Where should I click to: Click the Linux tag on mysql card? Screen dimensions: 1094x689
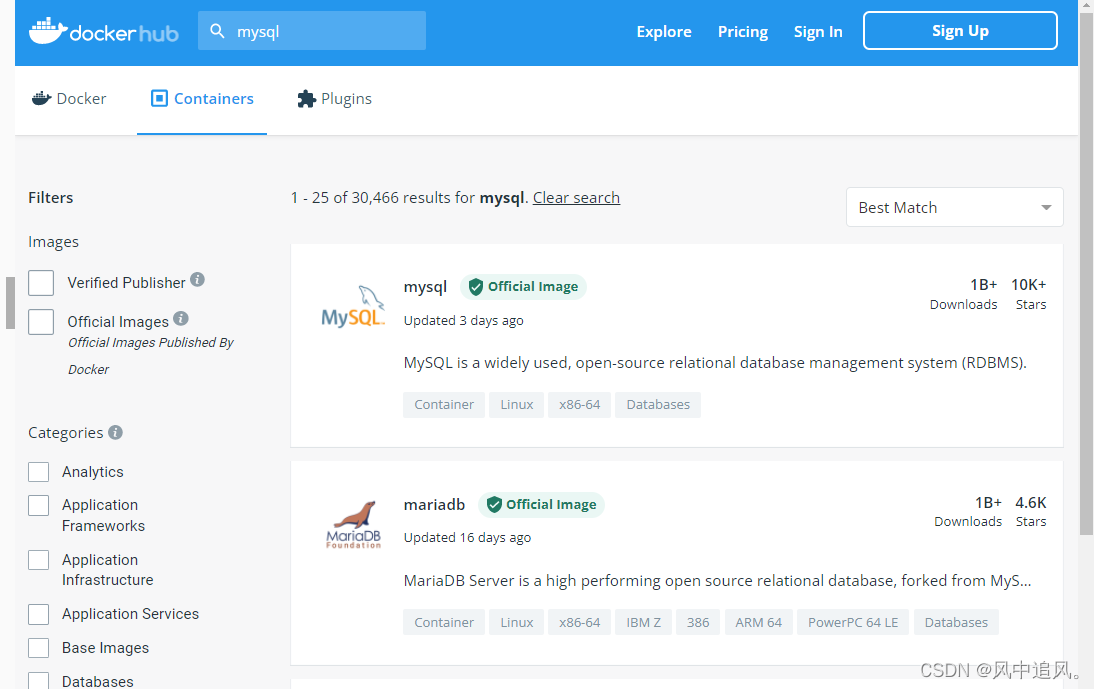coord(516,404)
